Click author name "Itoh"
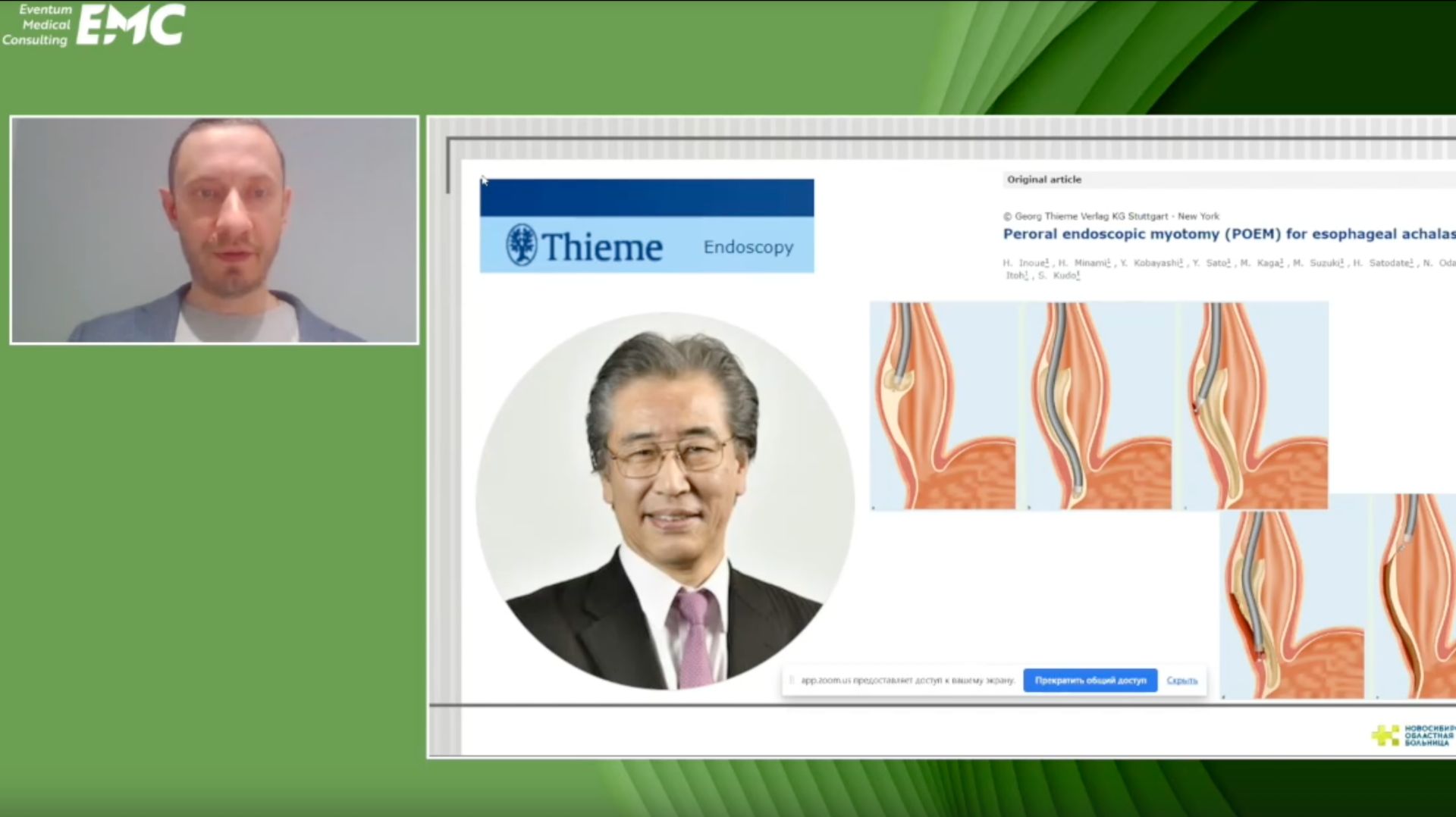Image resolution: width=1456 pixels, height=817 pixels. click(1017, 276)
